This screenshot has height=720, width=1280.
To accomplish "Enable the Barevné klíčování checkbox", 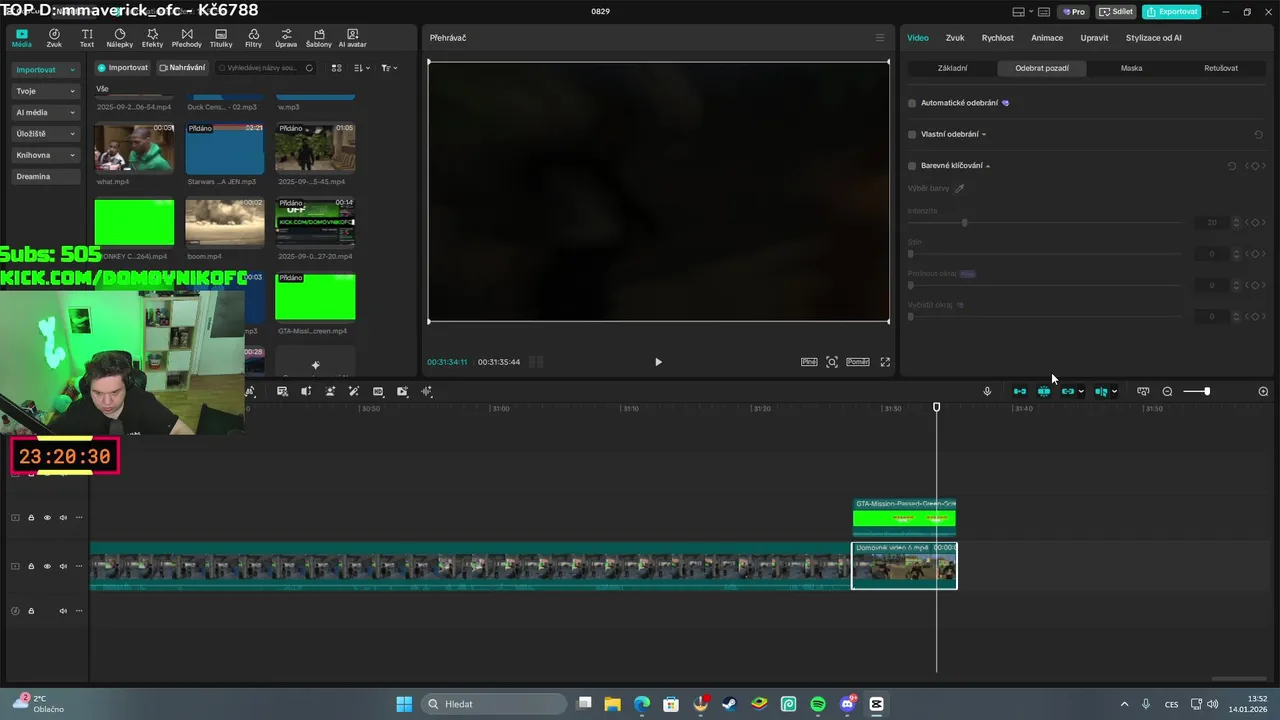I will coord(912,166).
